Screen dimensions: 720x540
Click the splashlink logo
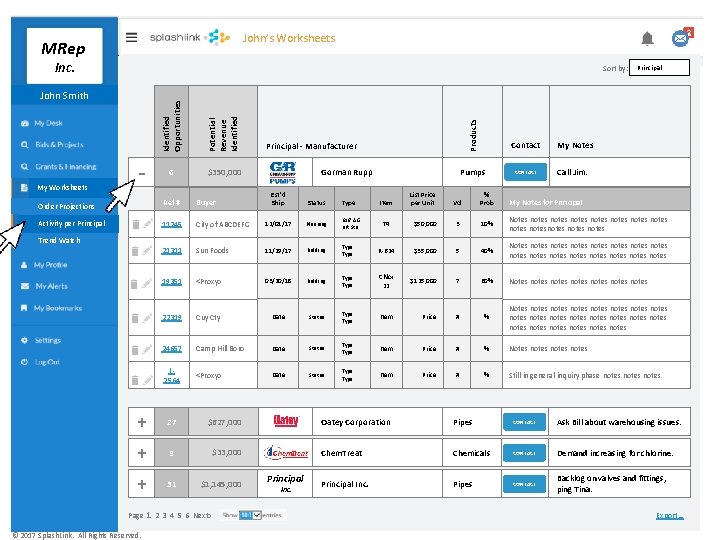tap(189, 37)
